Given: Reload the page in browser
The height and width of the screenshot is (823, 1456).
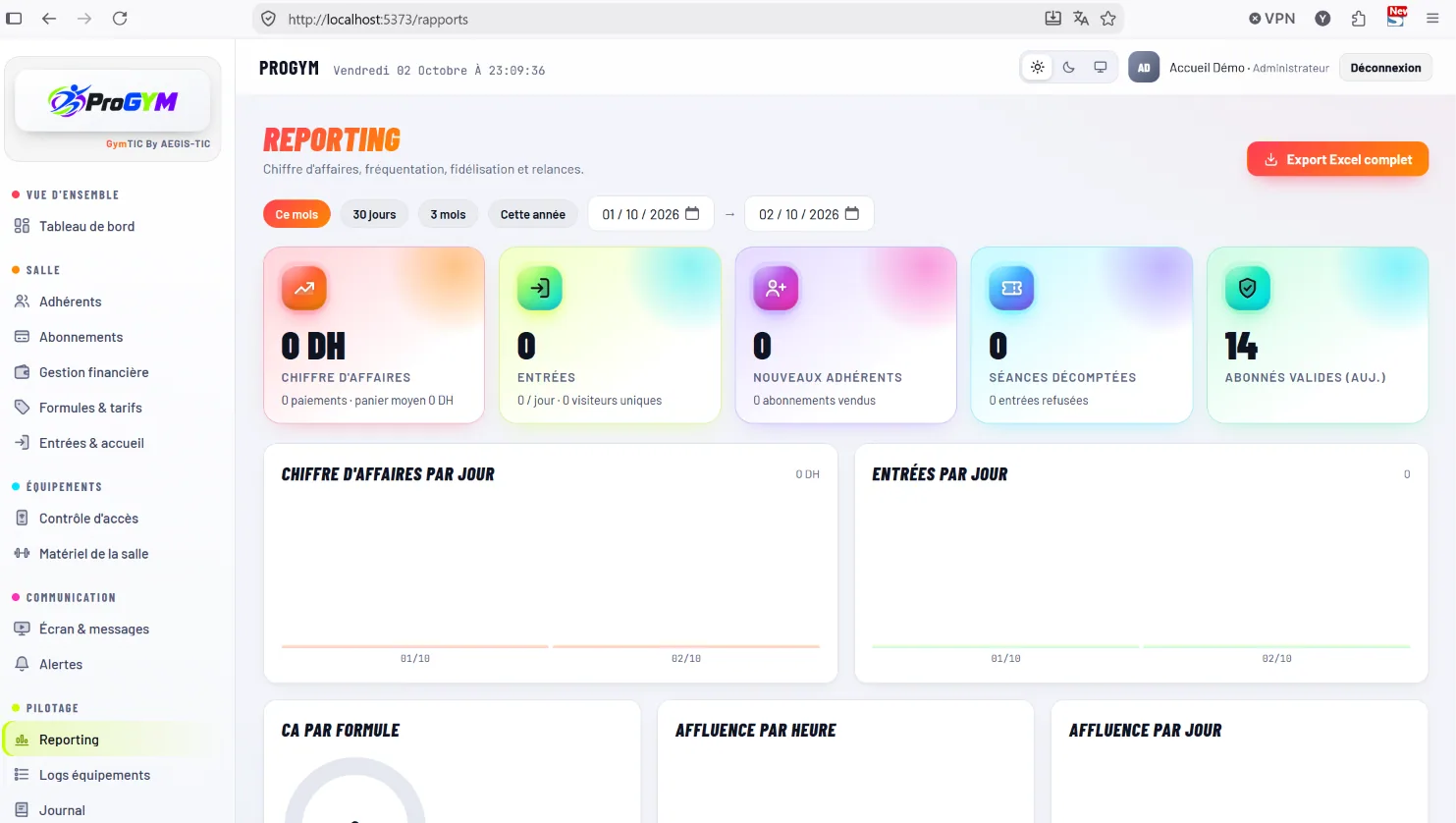Looking at the screenshot, I should [x=120, y=19].
